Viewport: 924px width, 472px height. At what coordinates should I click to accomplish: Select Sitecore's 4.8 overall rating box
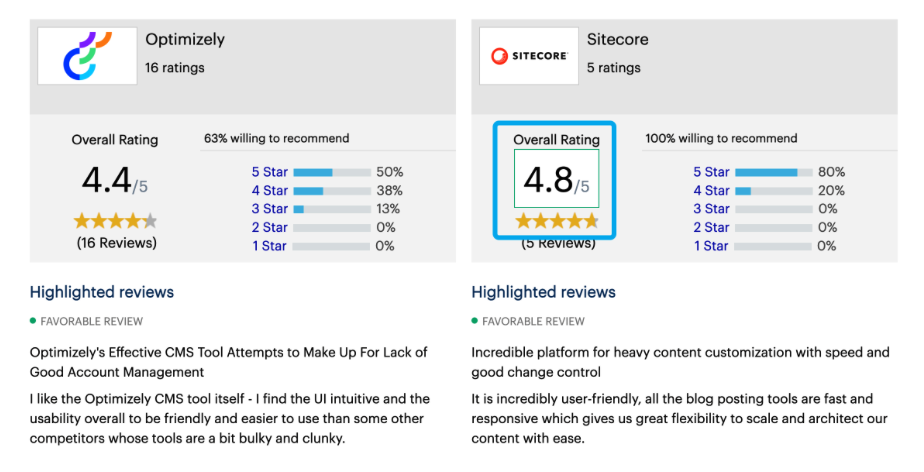pos(556,180)
